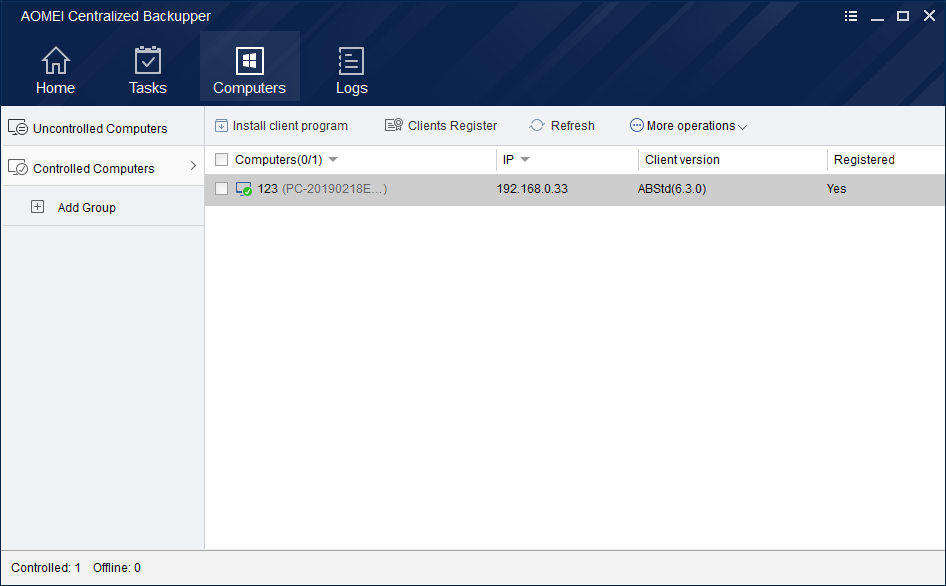The height and width of the screenshot is (586, 946).
Task: Select Uncontrolled Computers in sidebar
Action: tap(103, 128)
